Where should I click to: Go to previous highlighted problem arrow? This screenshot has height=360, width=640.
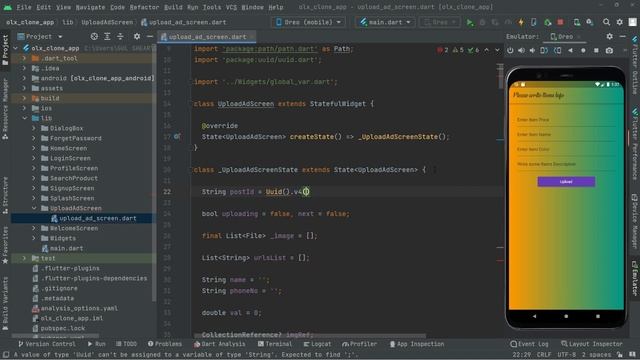[x=487, y=50]
